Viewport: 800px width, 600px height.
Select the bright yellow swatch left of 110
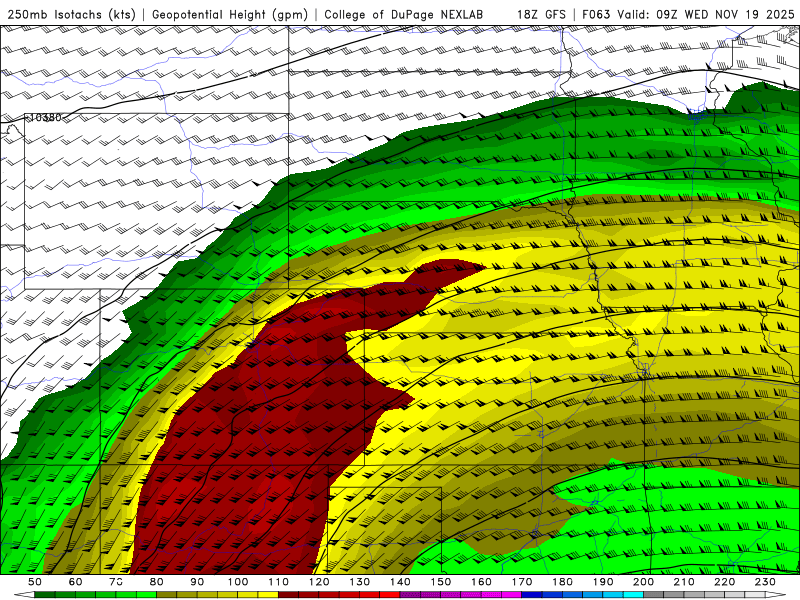point(268,594)
